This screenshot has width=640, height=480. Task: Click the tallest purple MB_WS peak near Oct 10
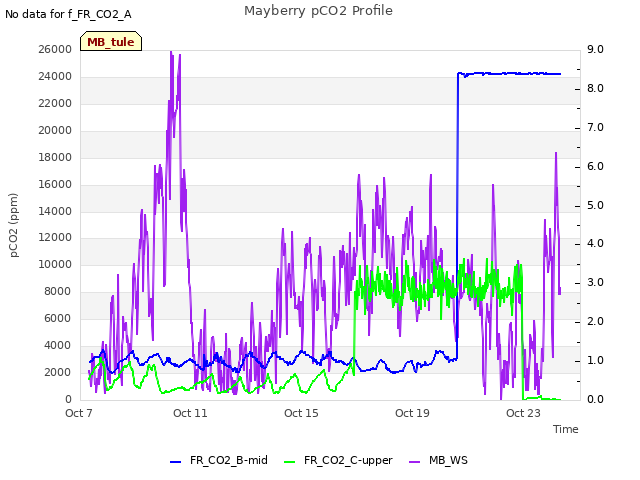point(171,53)
